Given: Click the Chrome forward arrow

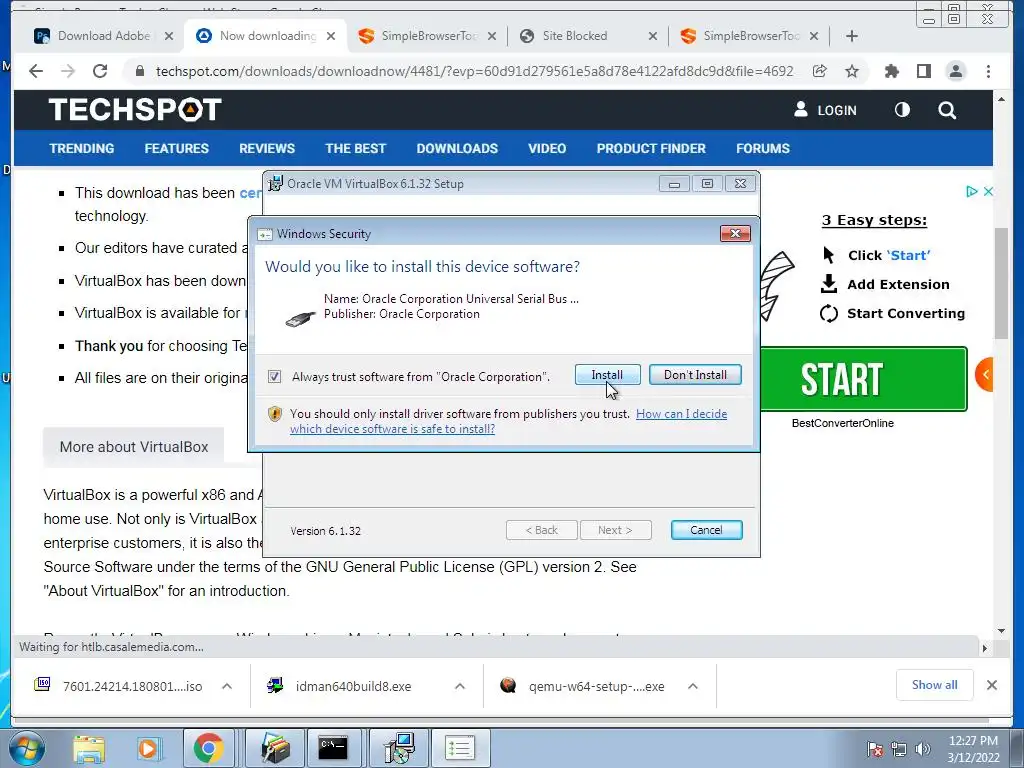Looking at the screenshot, I should coord(68,71).
